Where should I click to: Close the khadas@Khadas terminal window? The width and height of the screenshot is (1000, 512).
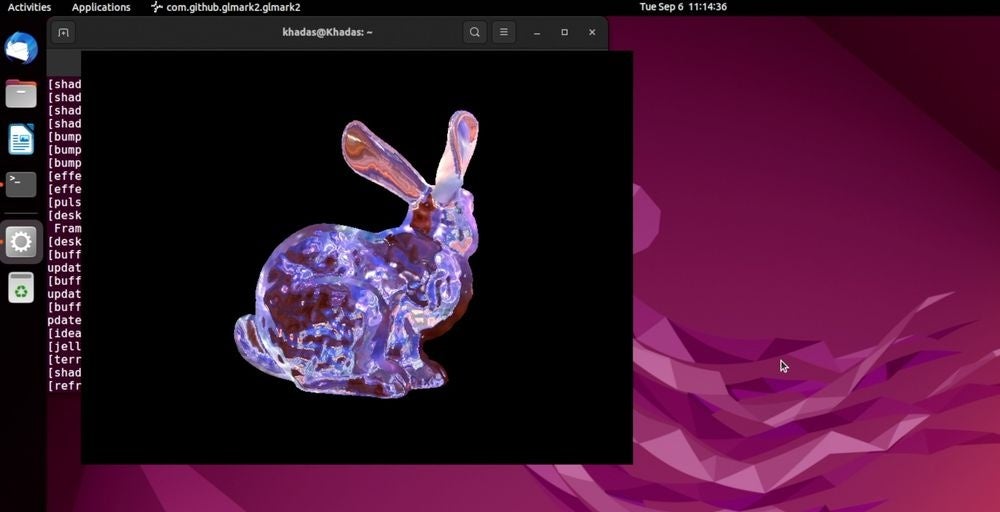(592, 32)
